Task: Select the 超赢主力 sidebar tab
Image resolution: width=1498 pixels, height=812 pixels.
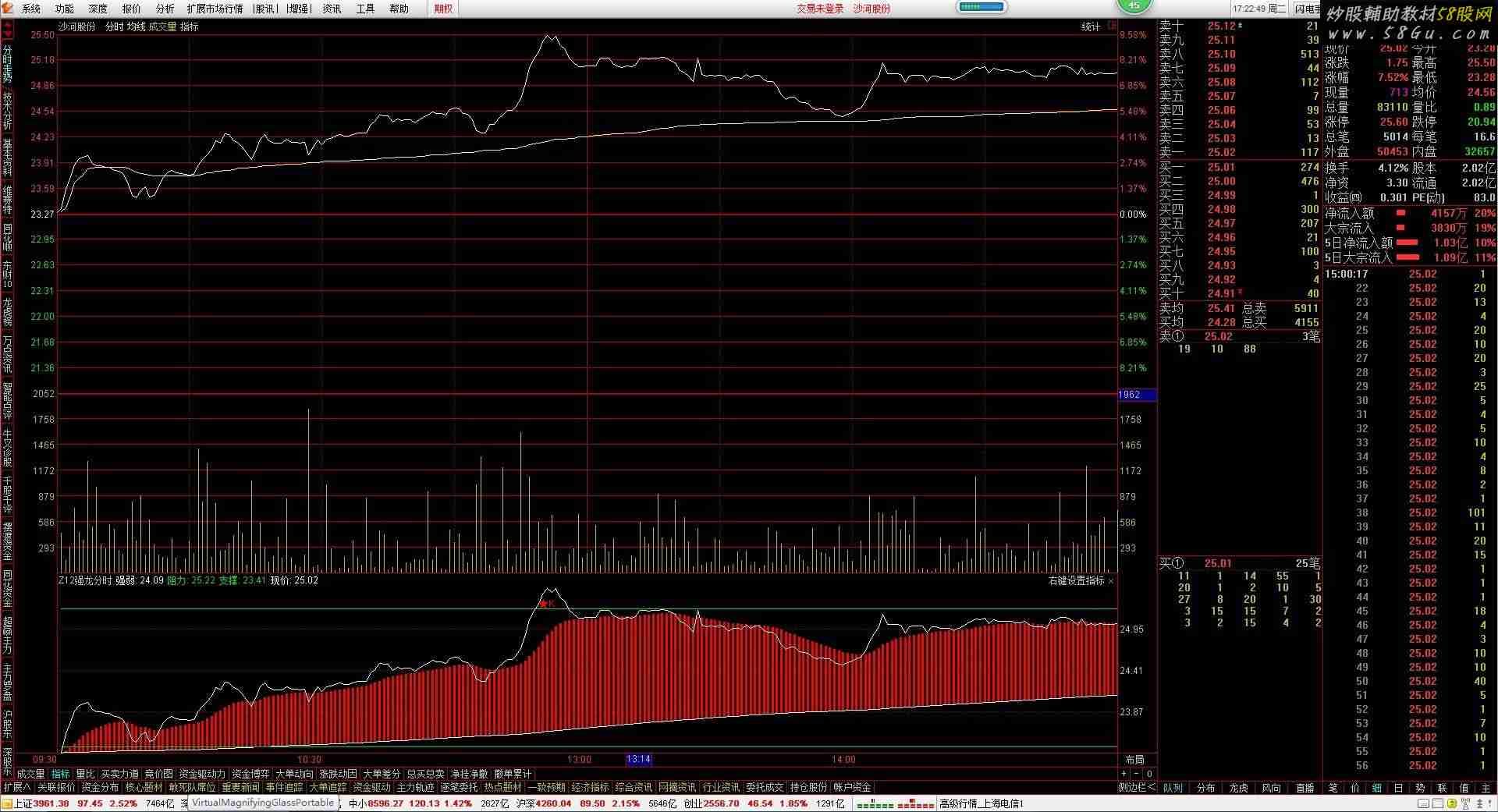Action: tap(7, 635)
